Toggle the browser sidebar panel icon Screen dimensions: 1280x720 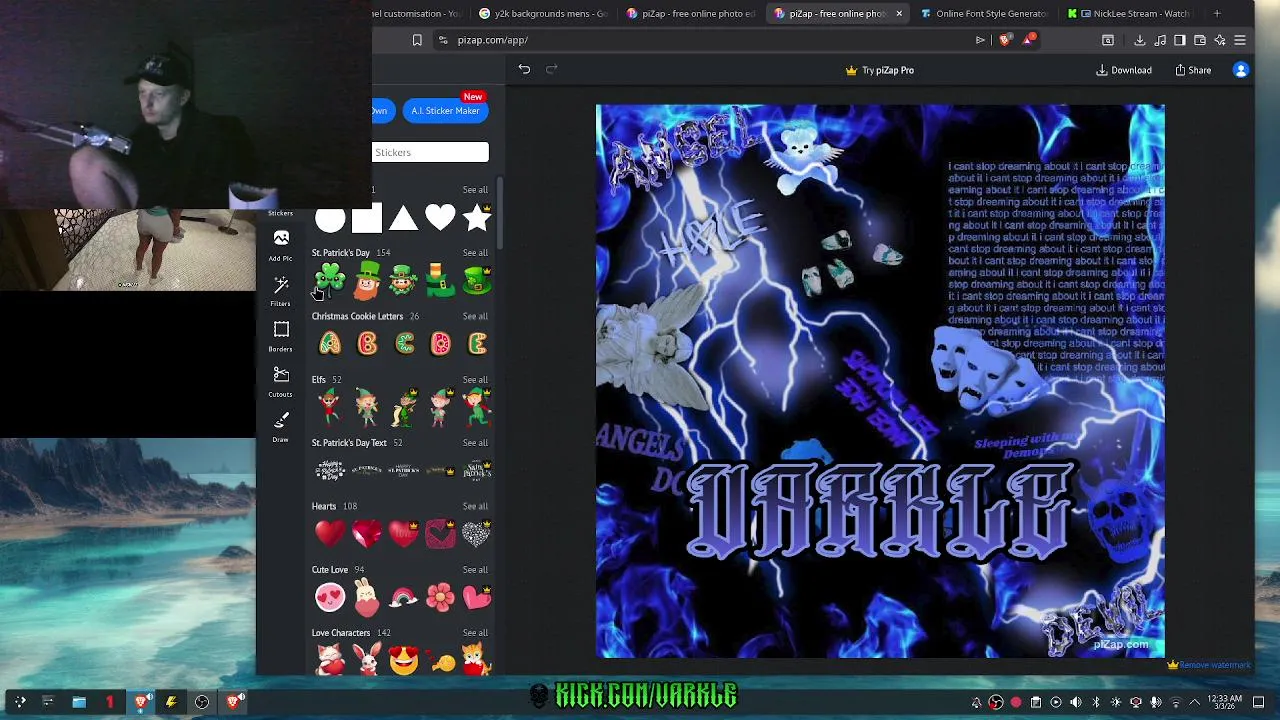(x=1180, y=40)
